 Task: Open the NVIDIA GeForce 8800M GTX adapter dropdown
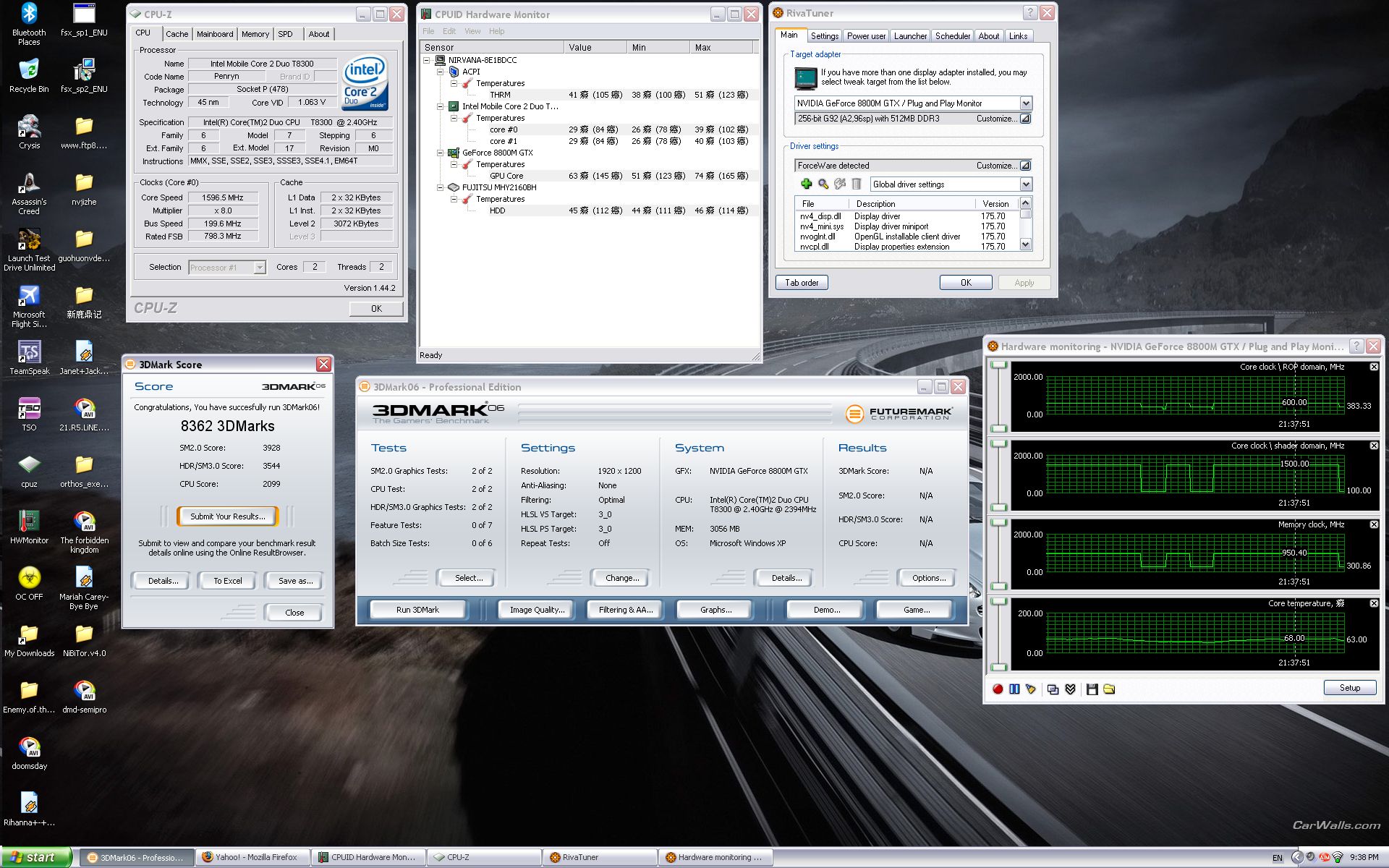point(1025,103)
